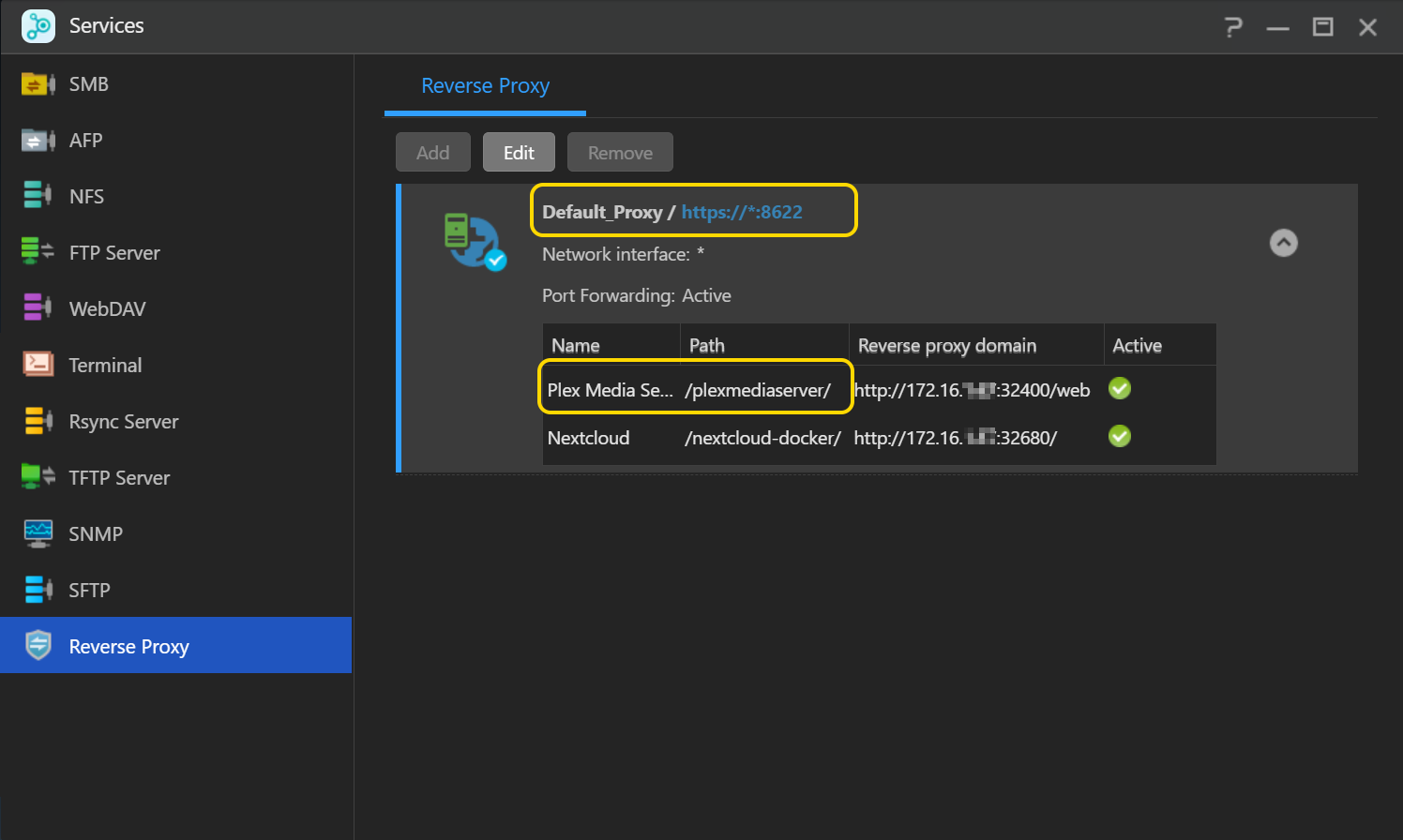Click the domain ending :32400/web

coord(972,390)
